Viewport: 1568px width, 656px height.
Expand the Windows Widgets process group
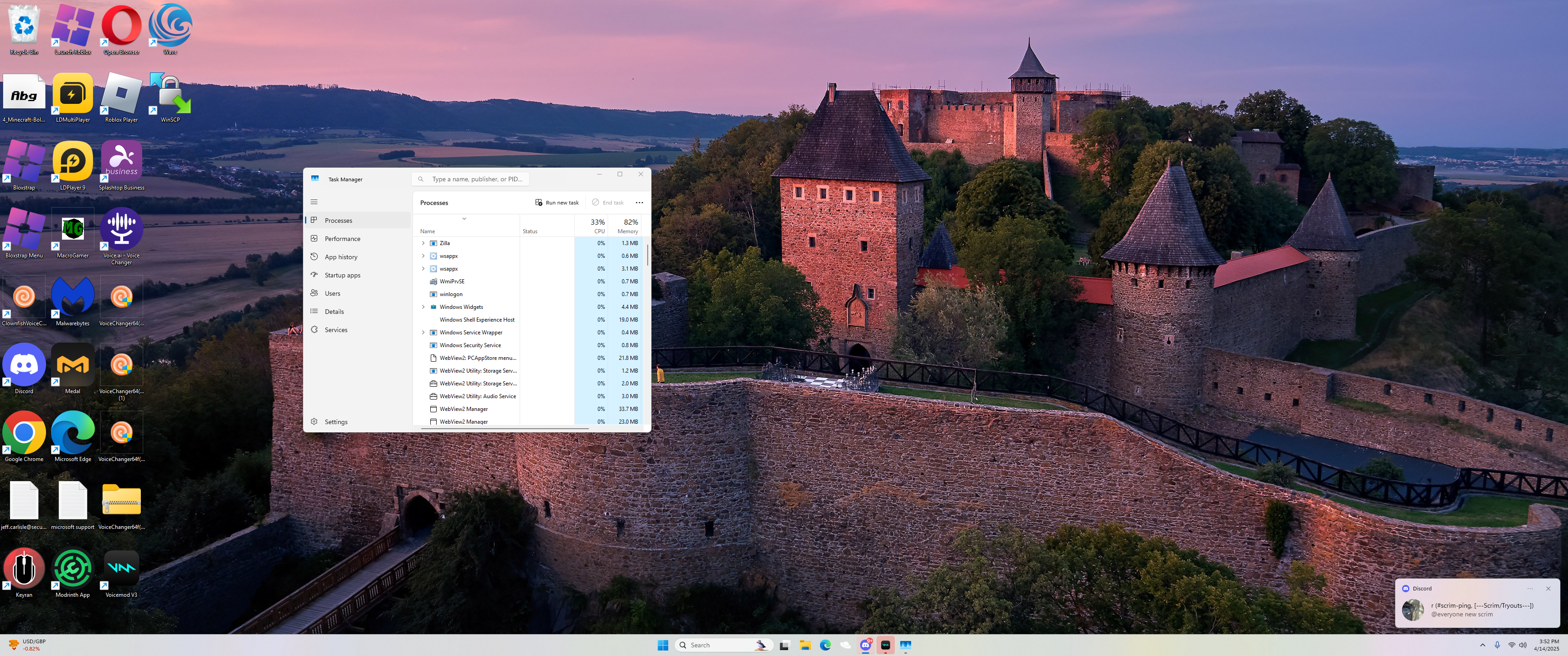(x=423, y=307)
